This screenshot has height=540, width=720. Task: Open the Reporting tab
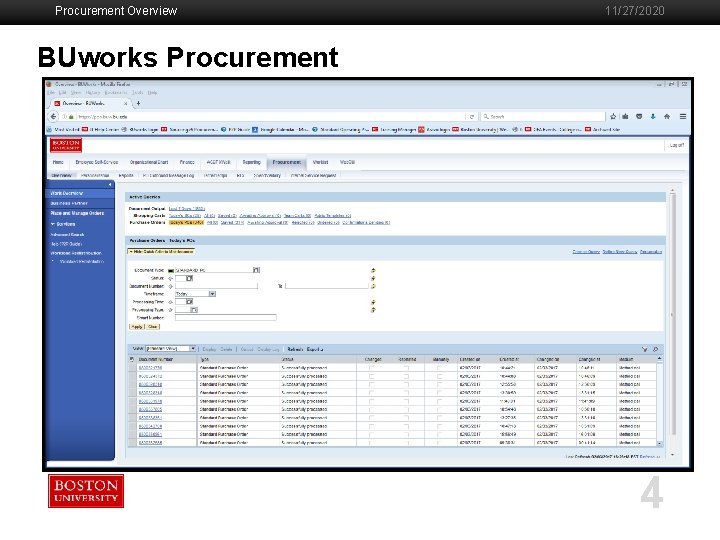(252, 162)
